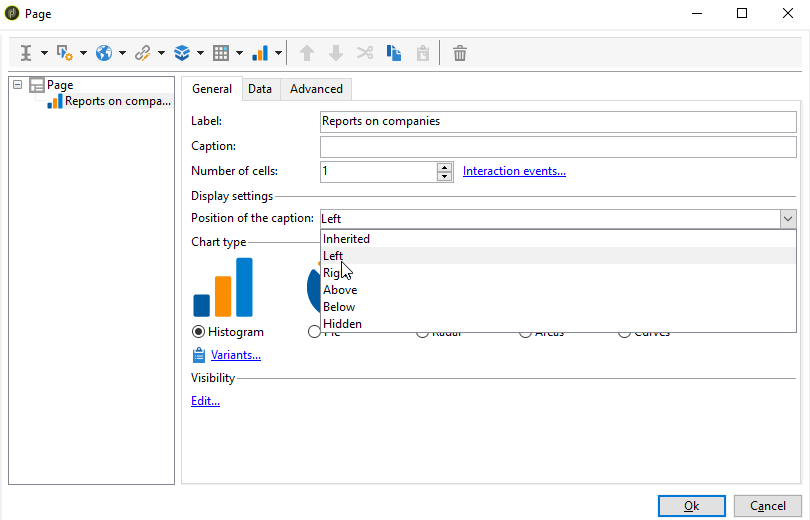810x520 pixels.
Task: Switch to the Data tab
Action: pos(260,89)
